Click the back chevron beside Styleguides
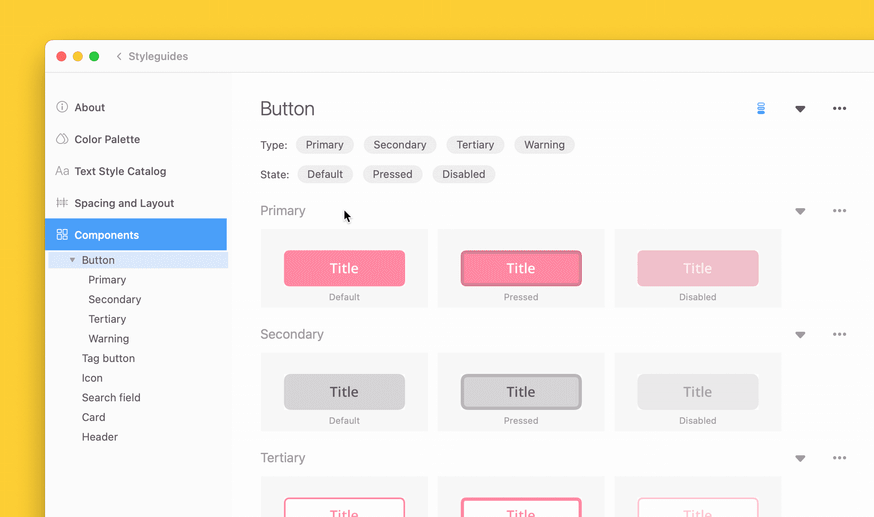874x517 pixels. coord(119,56)
